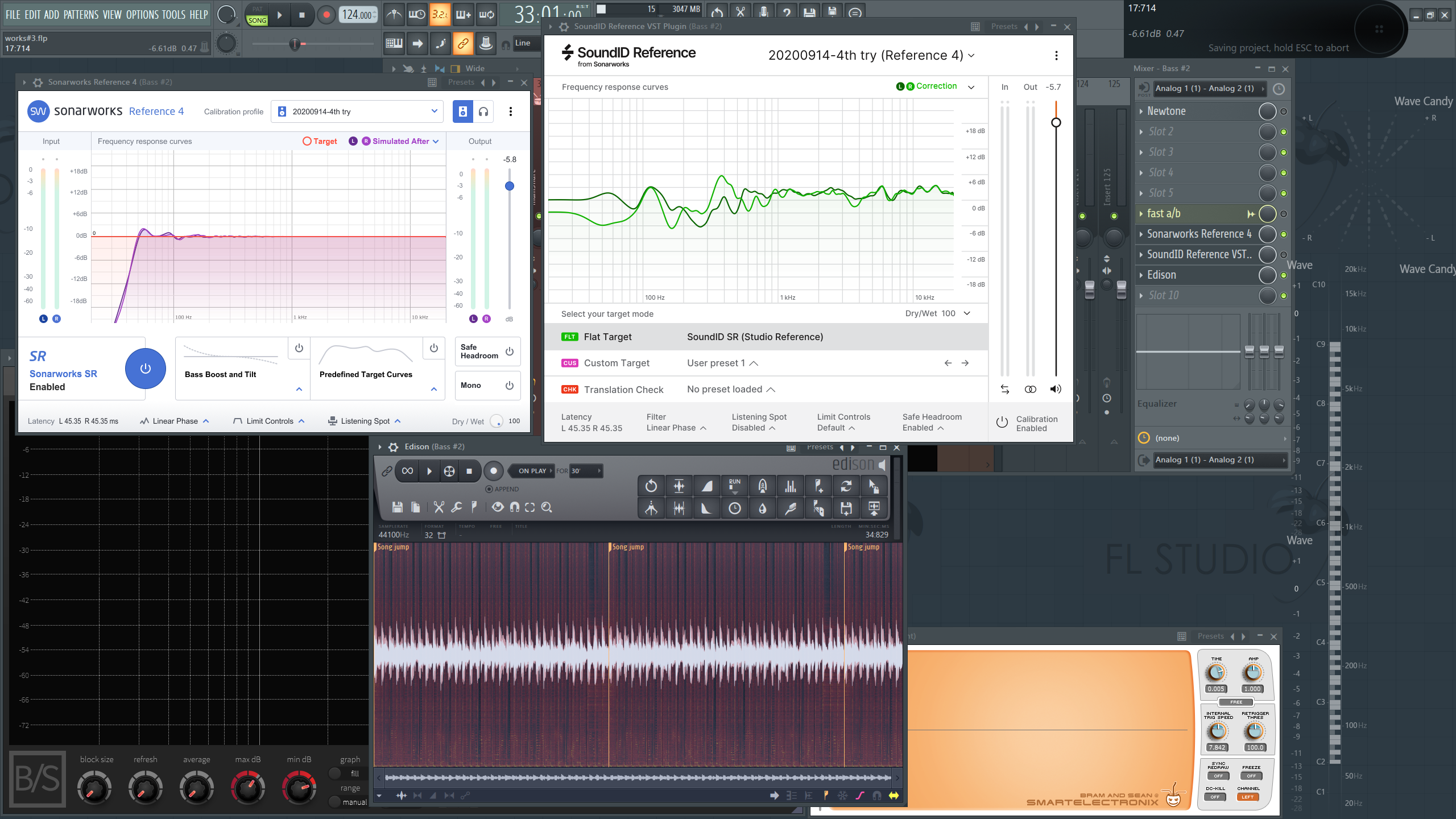Expand Limit Controls in Reference 4

(270, 421)
